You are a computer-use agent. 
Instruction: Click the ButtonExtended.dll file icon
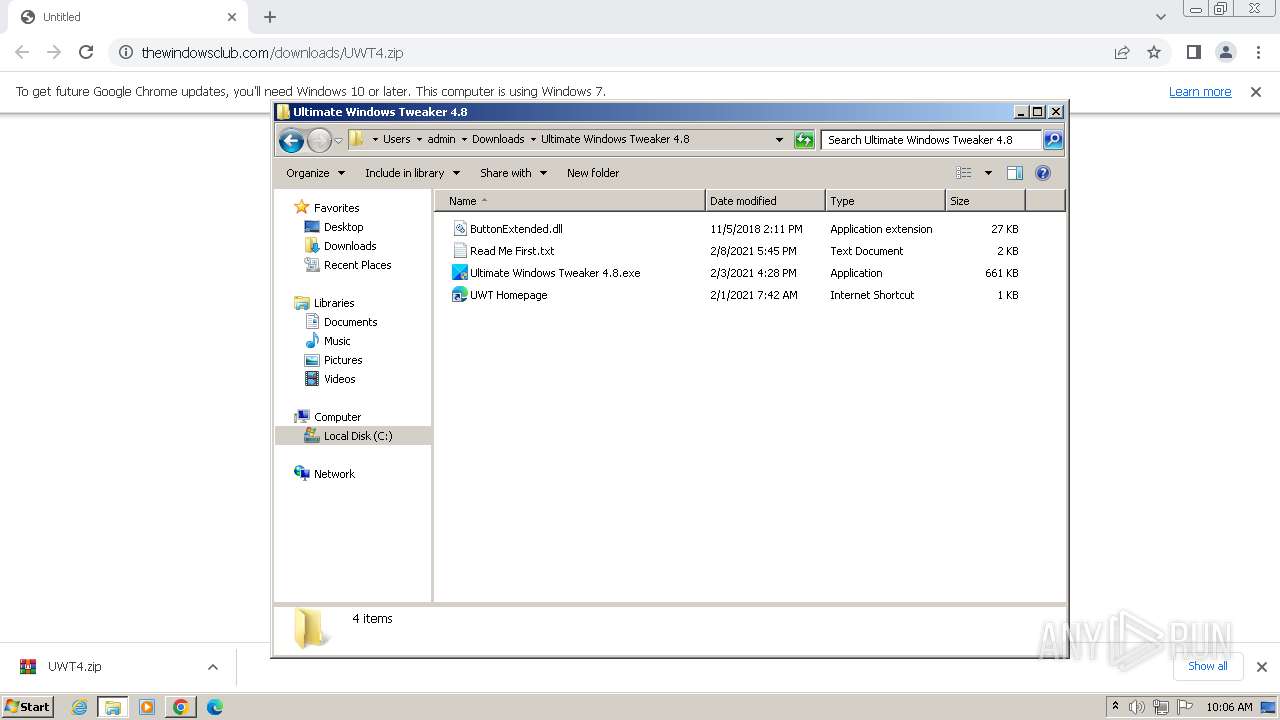click(460, 229)
